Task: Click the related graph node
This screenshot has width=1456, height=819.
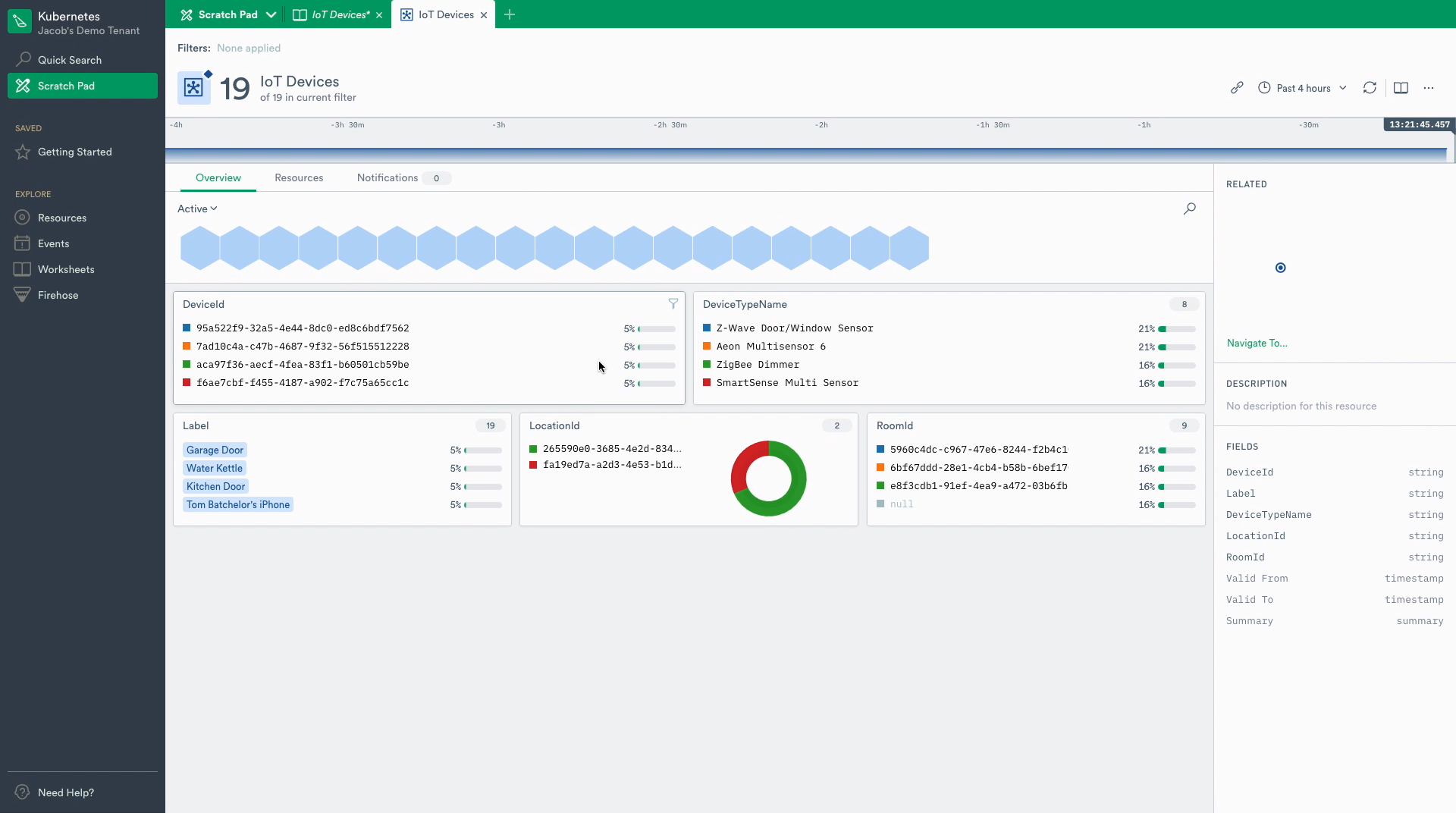Action: coord(1281,268)
